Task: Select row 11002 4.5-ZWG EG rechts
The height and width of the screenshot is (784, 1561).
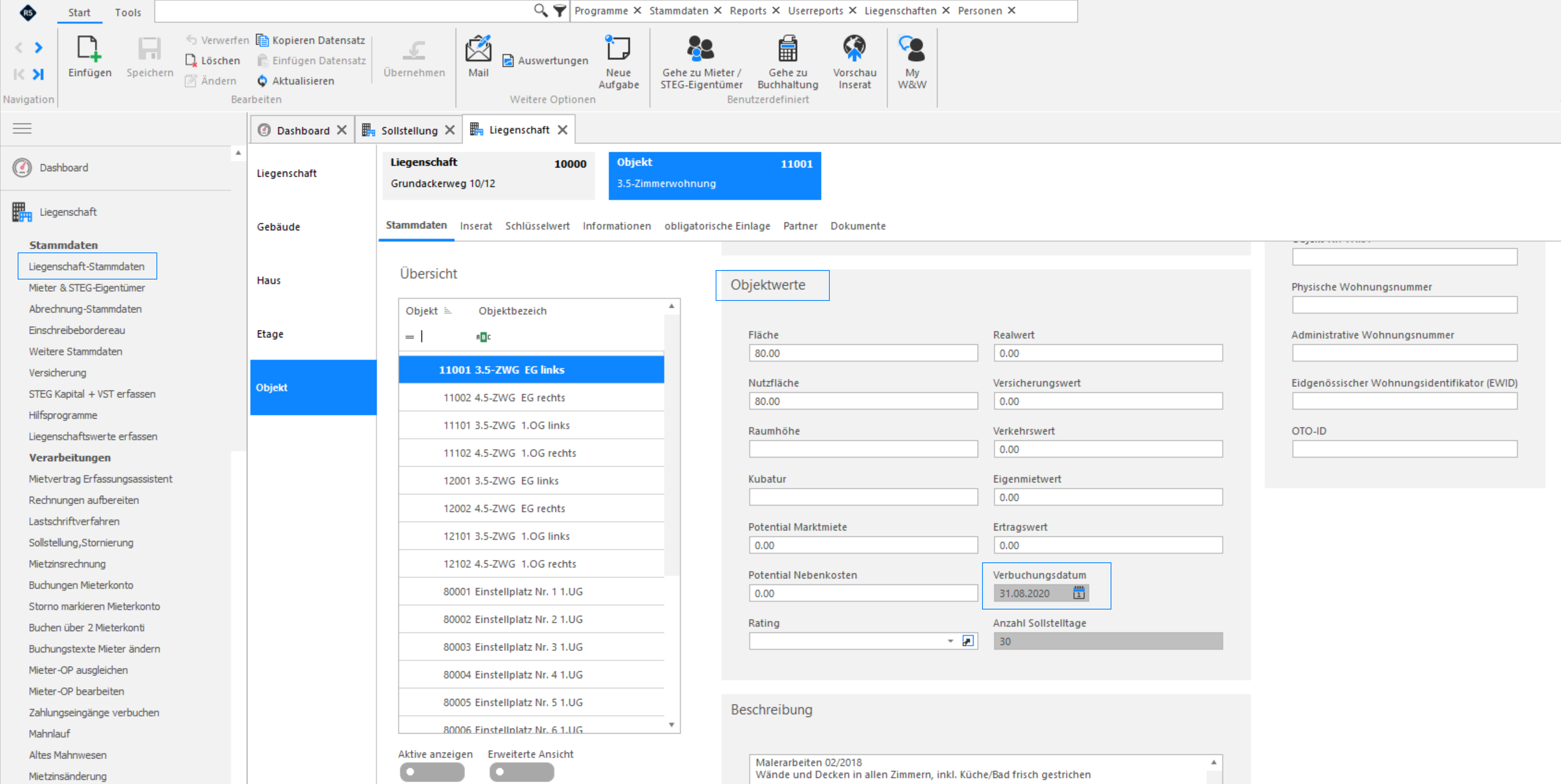Action: [x=531, y=397]
